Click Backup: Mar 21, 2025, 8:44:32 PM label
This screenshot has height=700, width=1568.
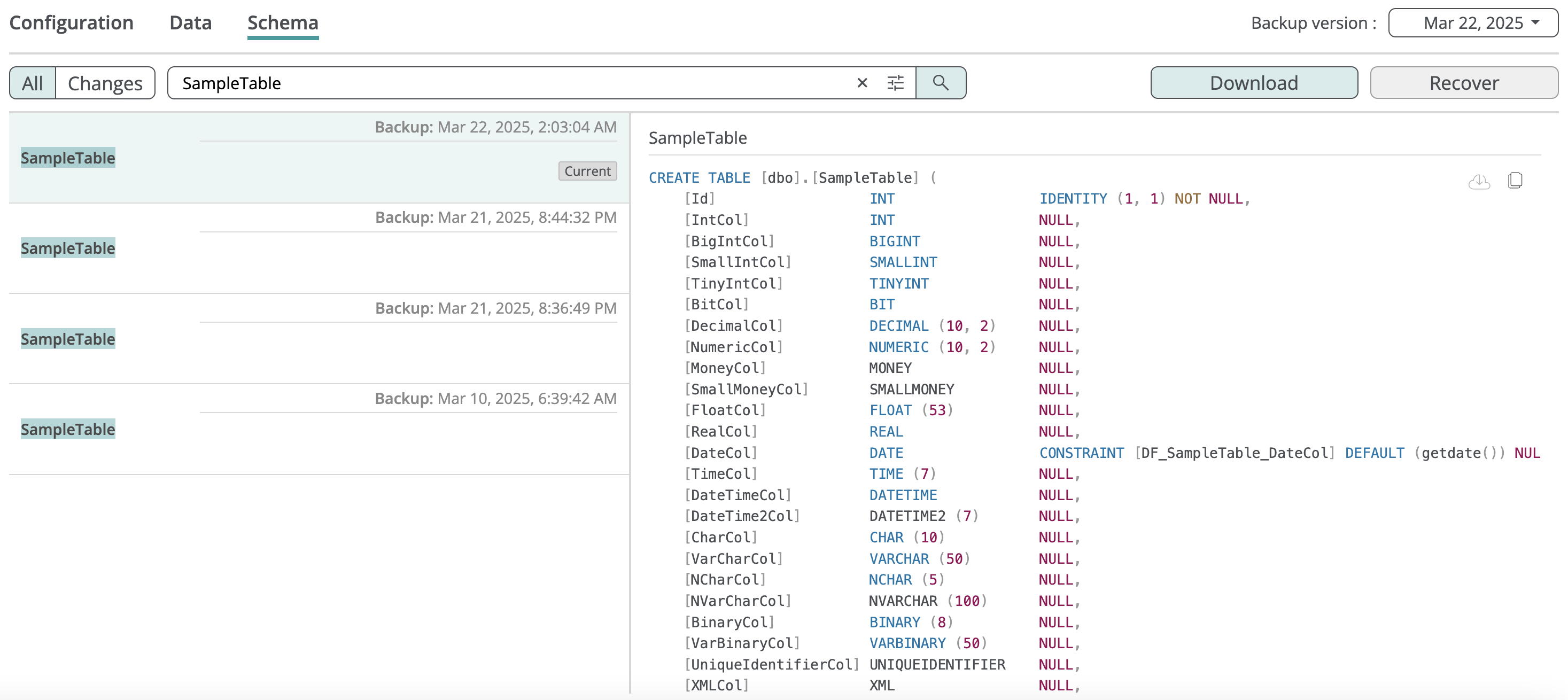[x=495, y=217]
